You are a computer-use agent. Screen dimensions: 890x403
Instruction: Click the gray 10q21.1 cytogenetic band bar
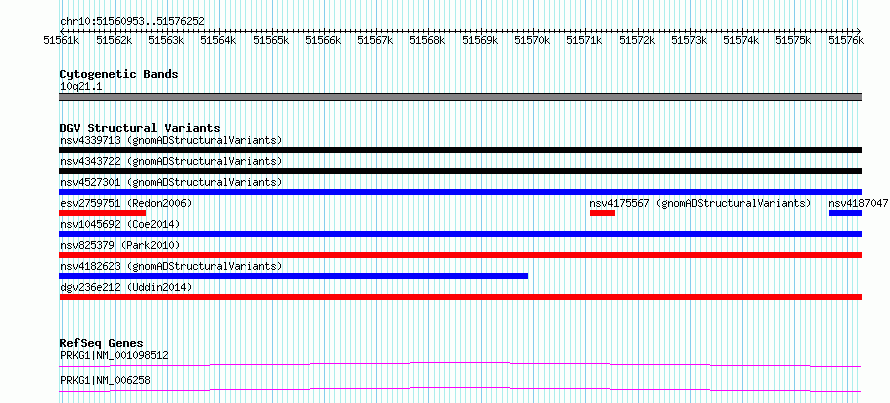point(460,97)
